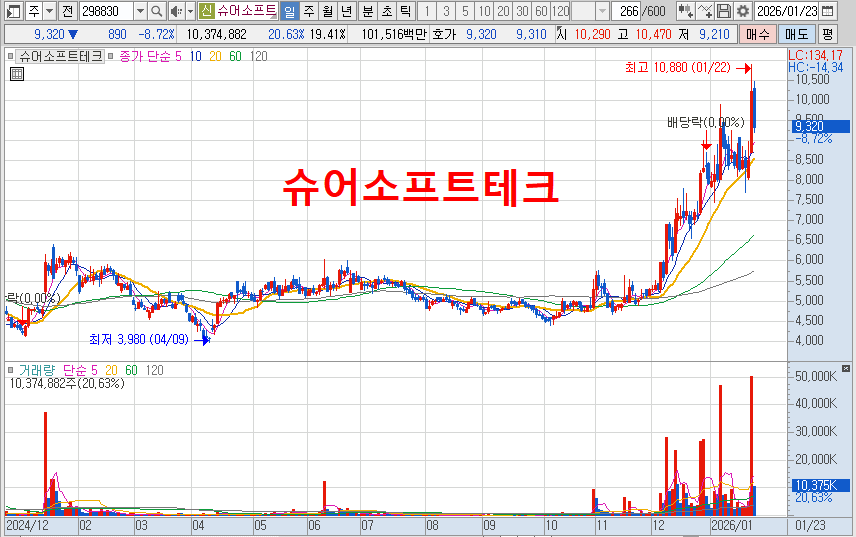This screenshot has width=856, height=537.
Task: Click the blue 10-day moving average legend
Action: [x=195, y=56]
